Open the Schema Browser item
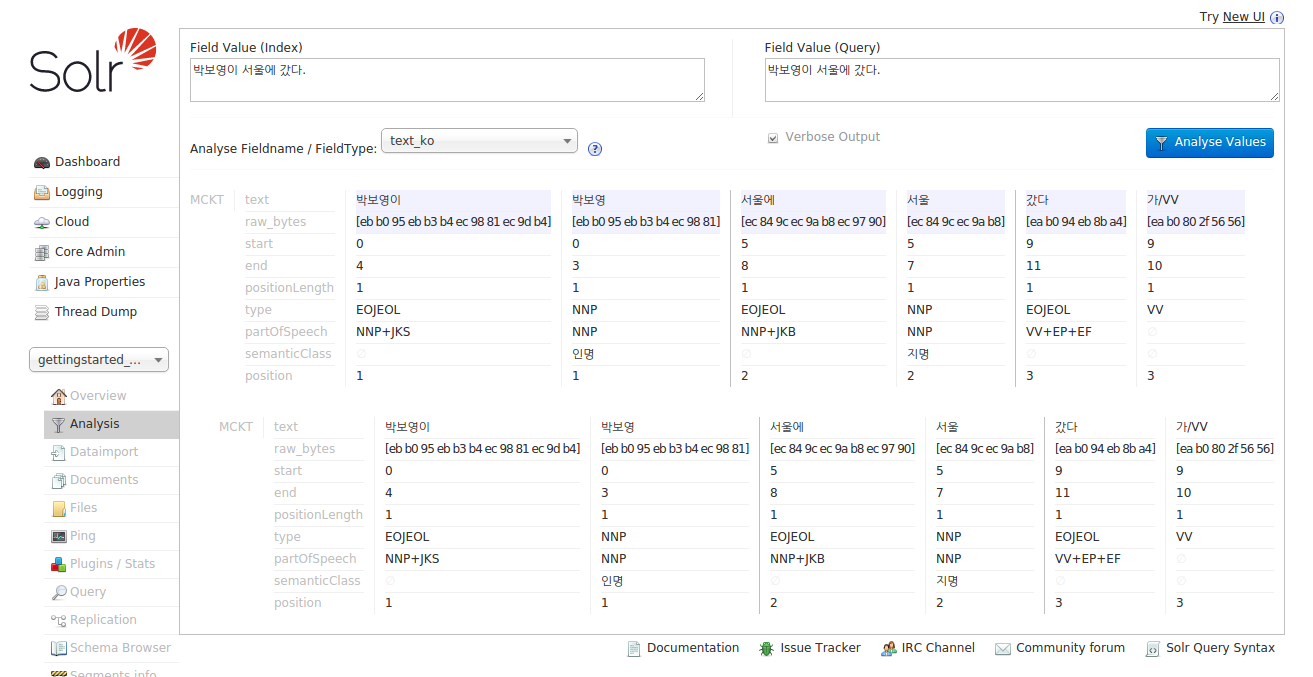 tap(120, 648)
